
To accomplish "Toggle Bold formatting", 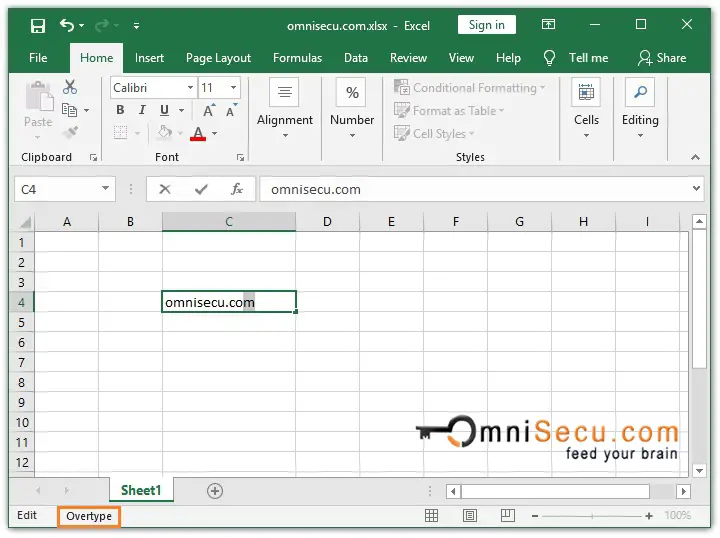I will point(120,110).
